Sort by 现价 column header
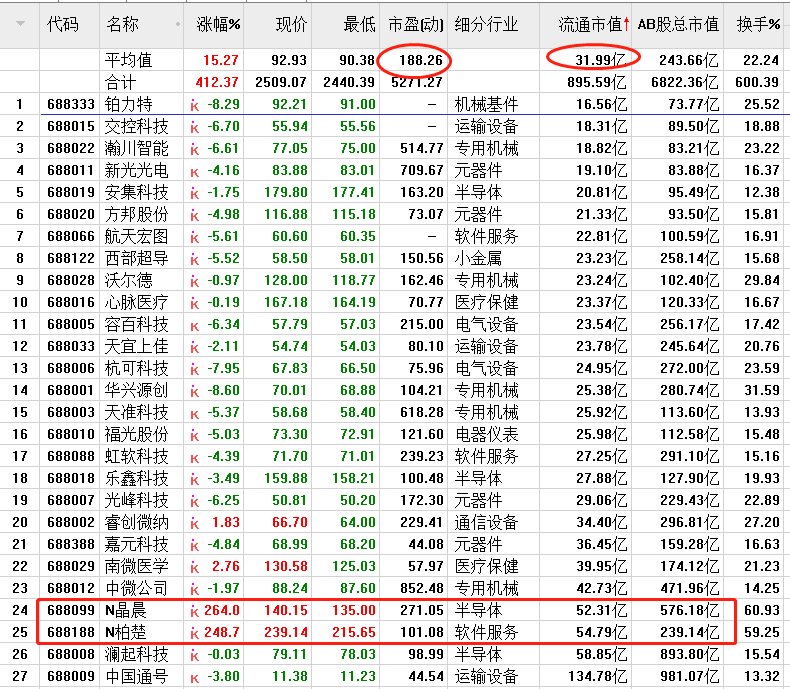Image resolution: width=790 pixels, height=689 pixels. 291,24
